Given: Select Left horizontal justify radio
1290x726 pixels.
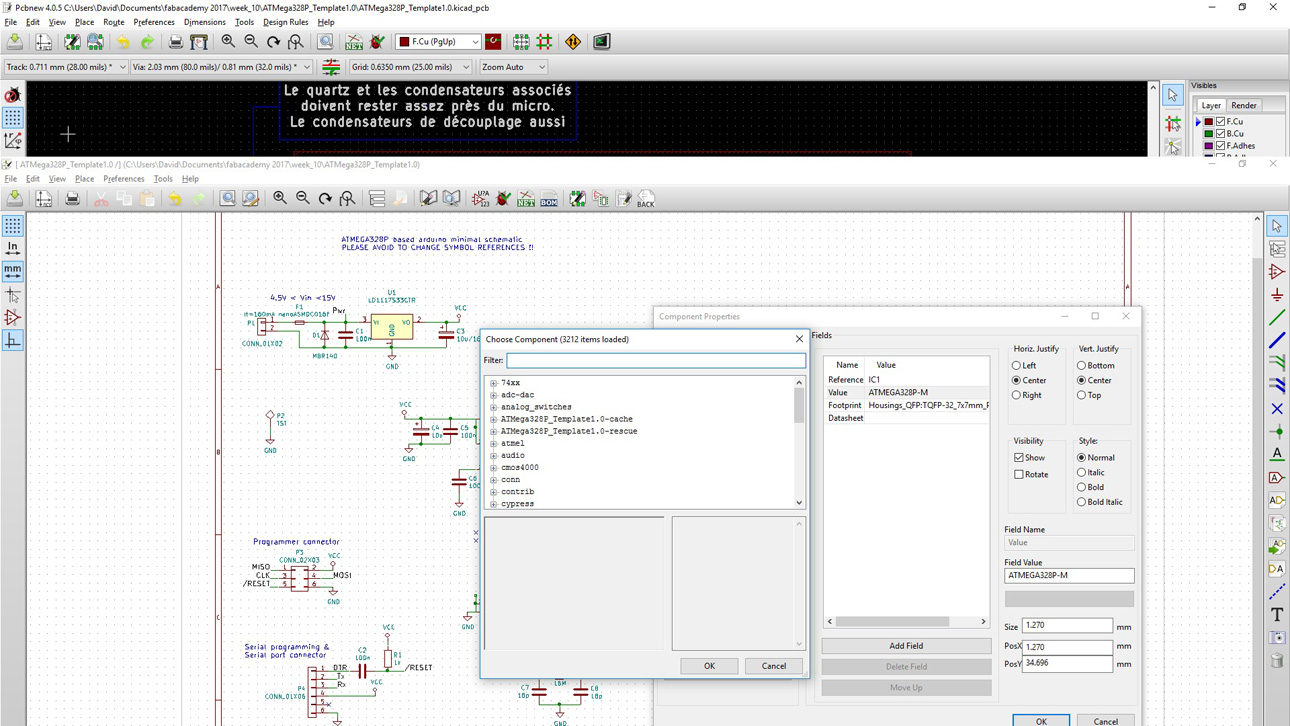Looking at the screenshot, I should click(x=1017, y=366).
